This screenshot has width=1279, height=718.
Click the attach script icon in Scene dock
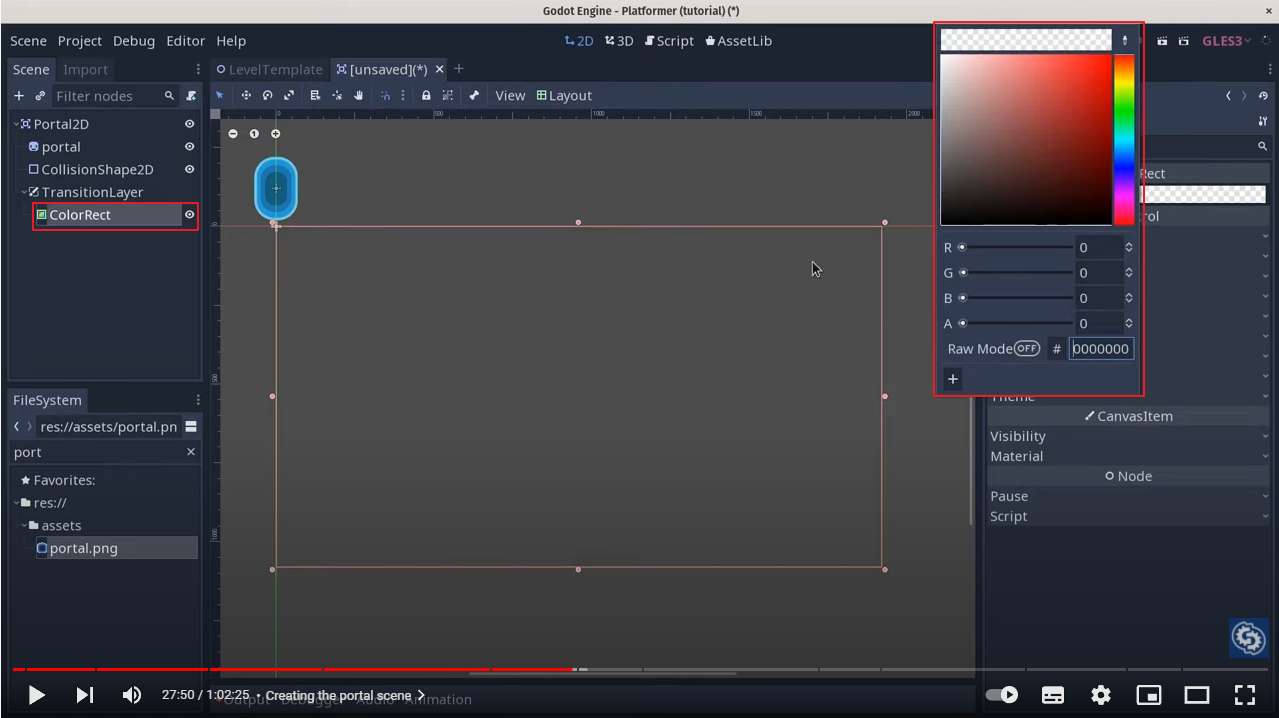point(191,96)
